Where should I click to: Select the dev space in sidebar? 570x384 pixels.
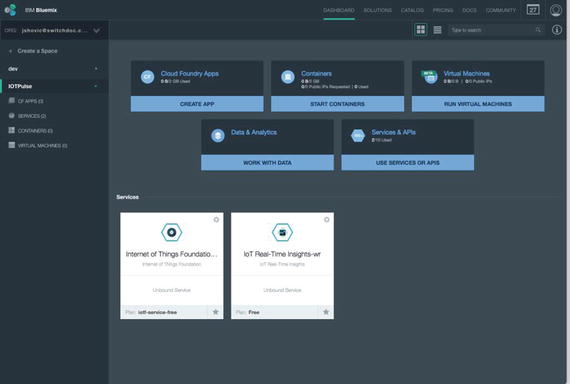point(55,68)
